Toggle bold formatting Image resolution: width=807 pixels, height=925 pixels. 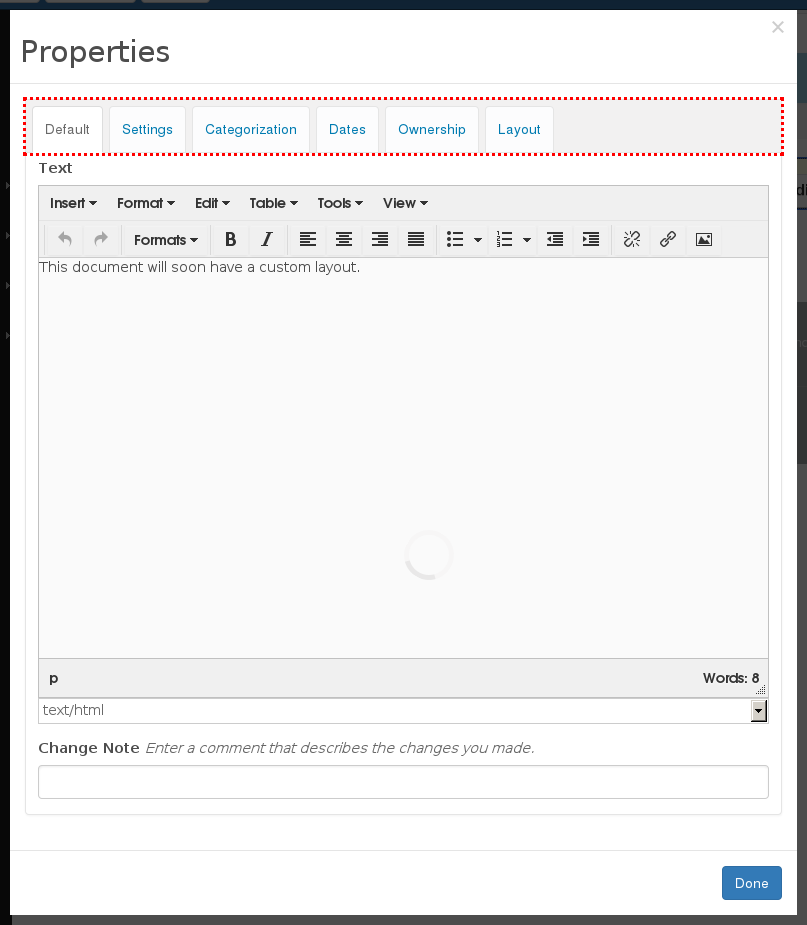point(231,239)
